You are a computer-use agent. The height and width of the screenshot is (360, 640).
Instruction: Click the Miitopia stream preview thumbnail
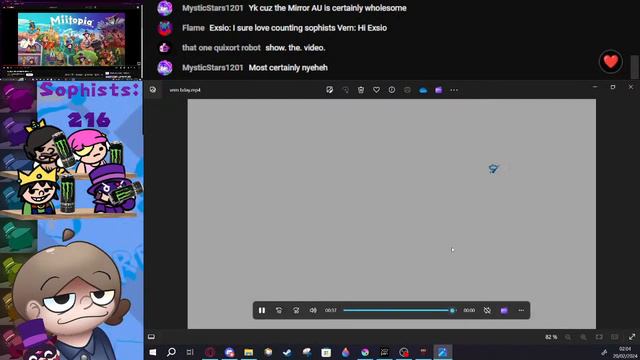point(71,39)
